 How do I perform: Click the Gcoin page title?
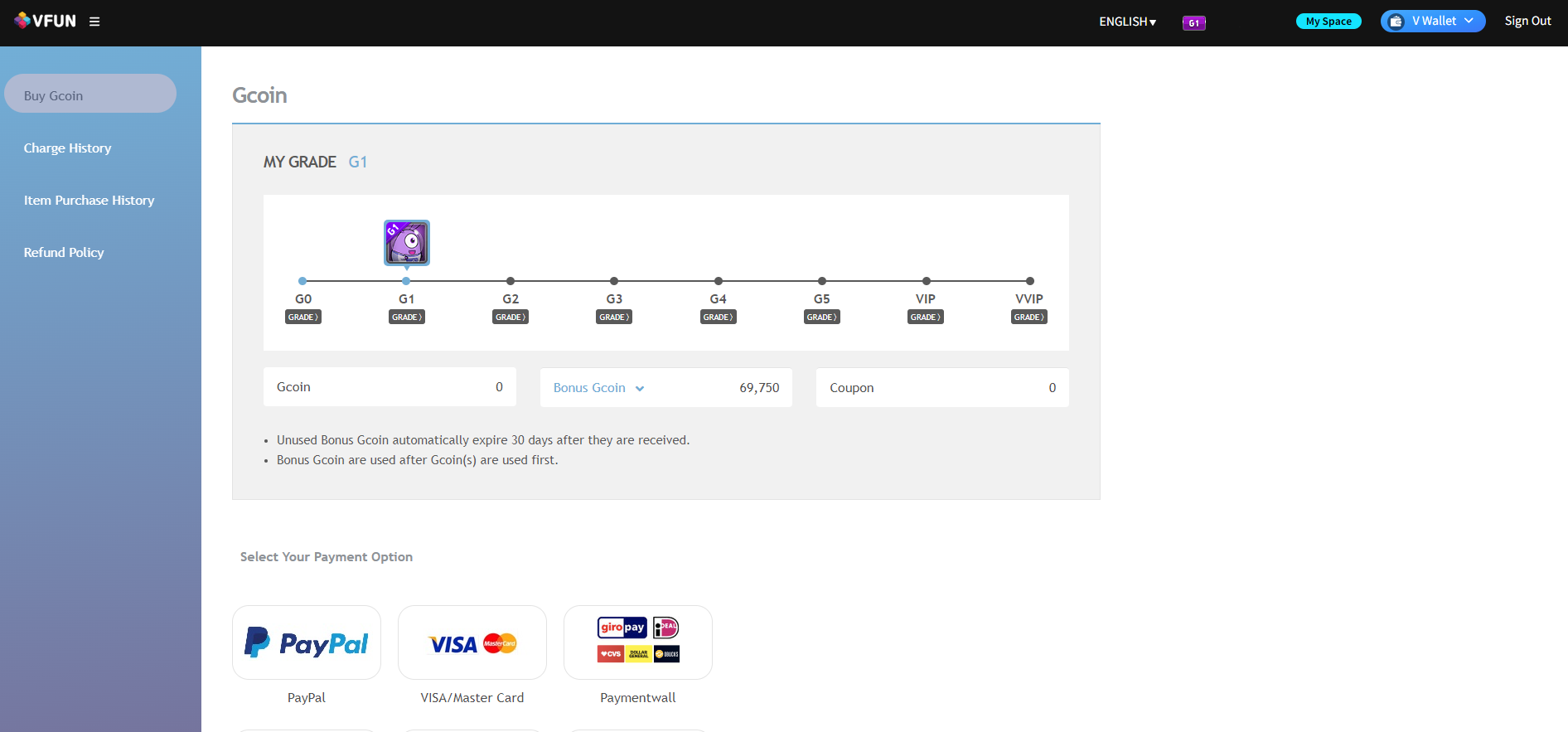click(259, 95)
